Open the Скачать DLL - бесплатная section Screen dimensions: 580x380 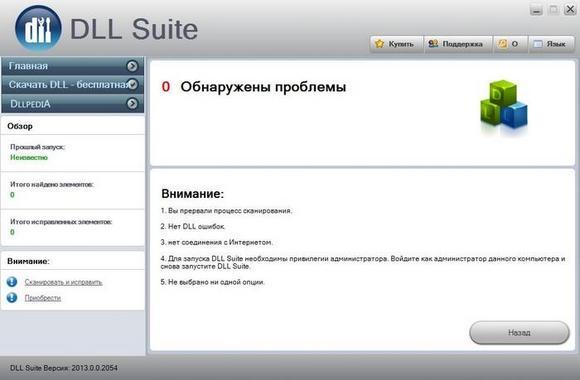(72, 84)
